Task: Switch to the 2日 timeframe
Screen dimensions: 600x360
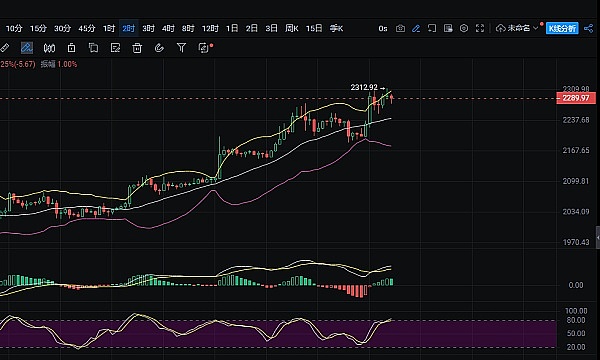Action: click(x=252, y=28)
